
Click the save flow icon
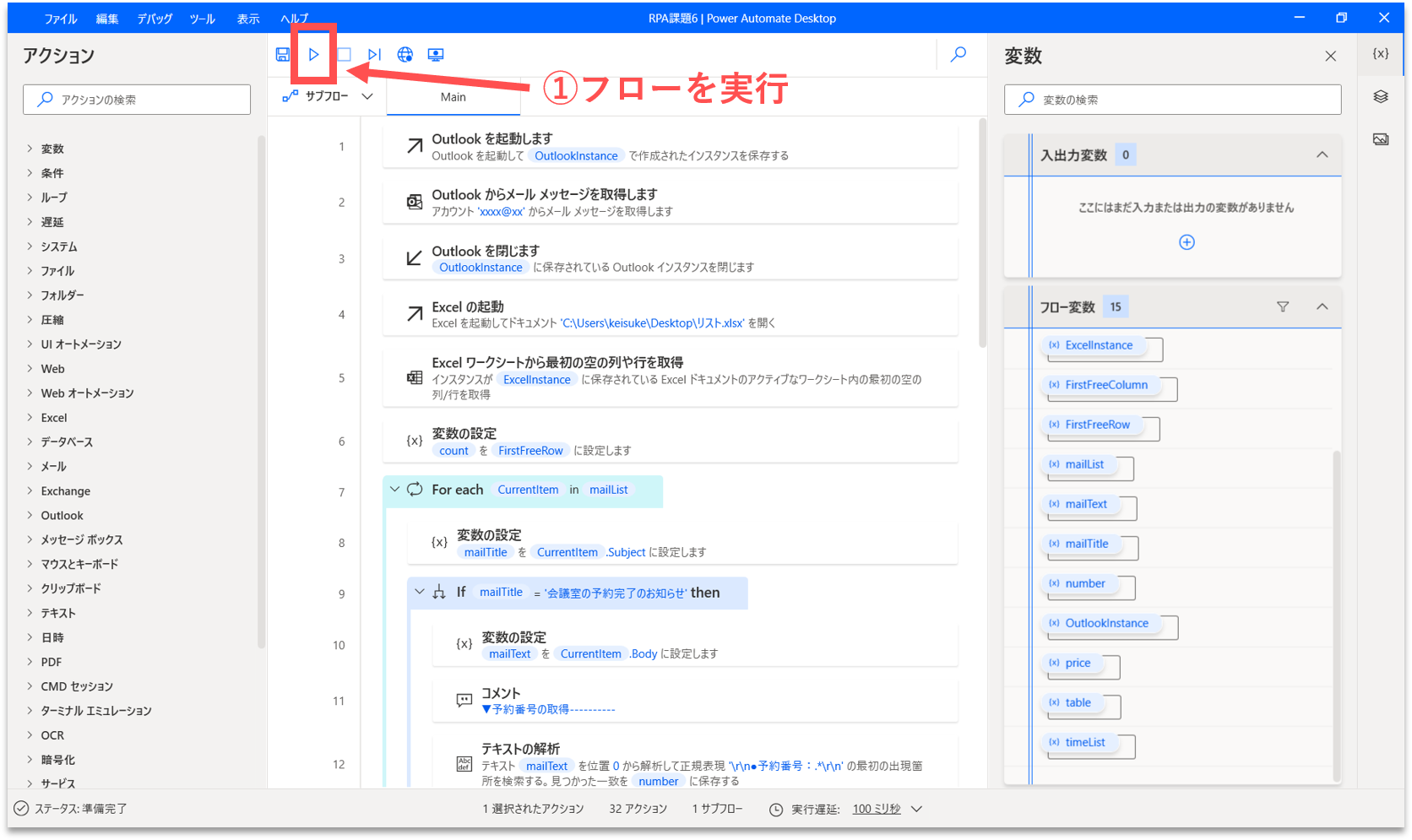pos(283,54)
